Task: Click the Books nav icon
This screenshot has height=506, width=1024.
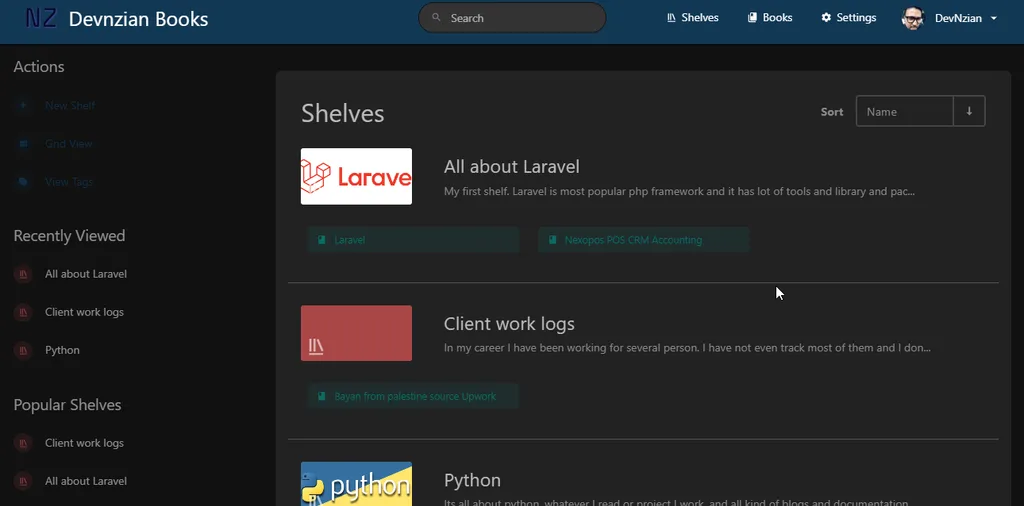Action: tap(752, 18)
